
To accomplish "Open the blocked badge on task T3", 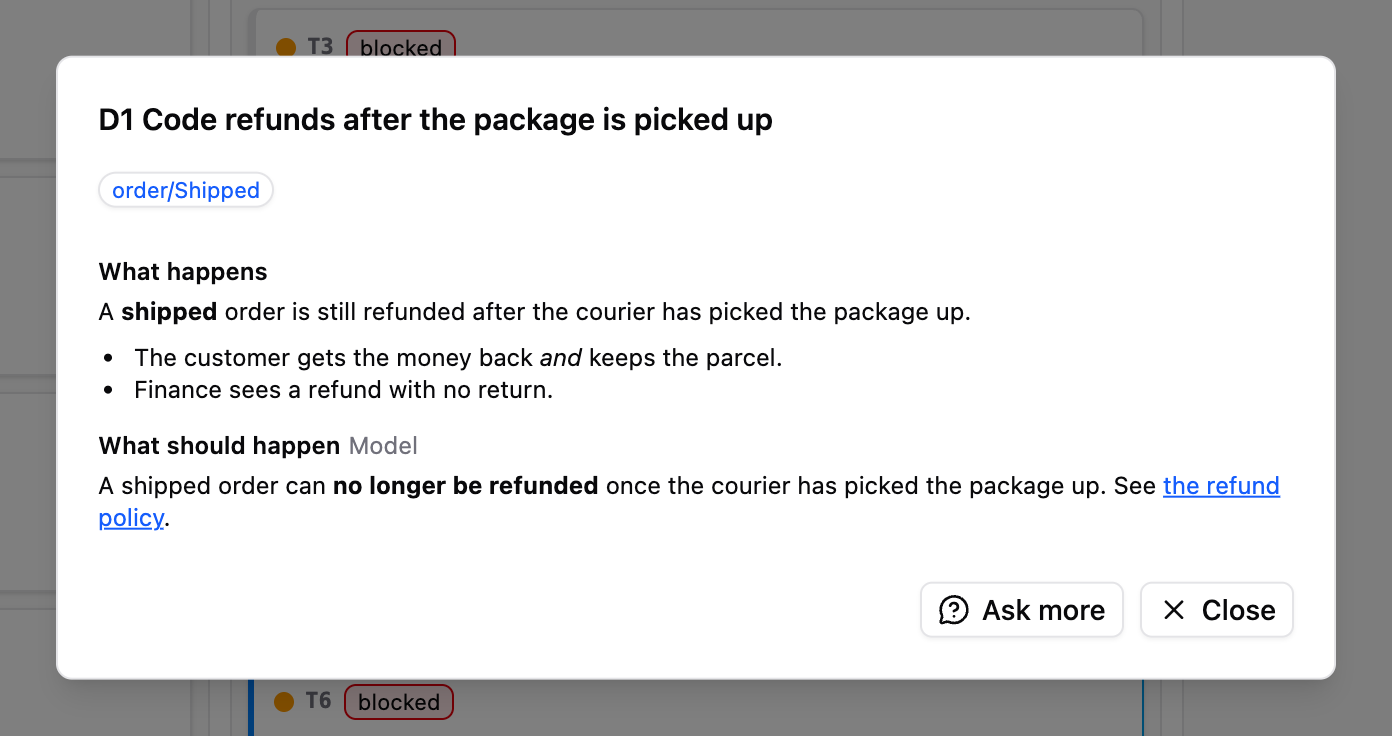I will [x=401, y=47].
